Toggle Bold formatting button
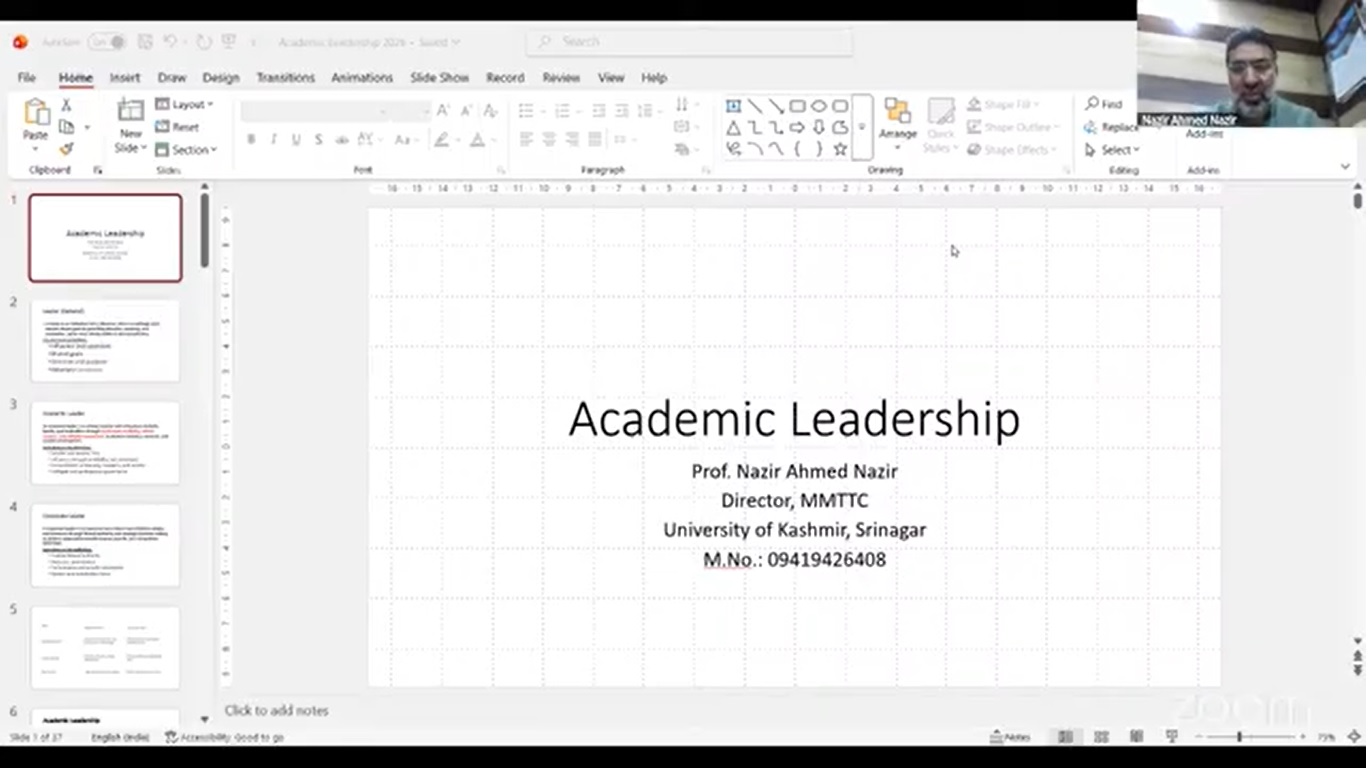 pyautogui.click(x=251, y=140)
